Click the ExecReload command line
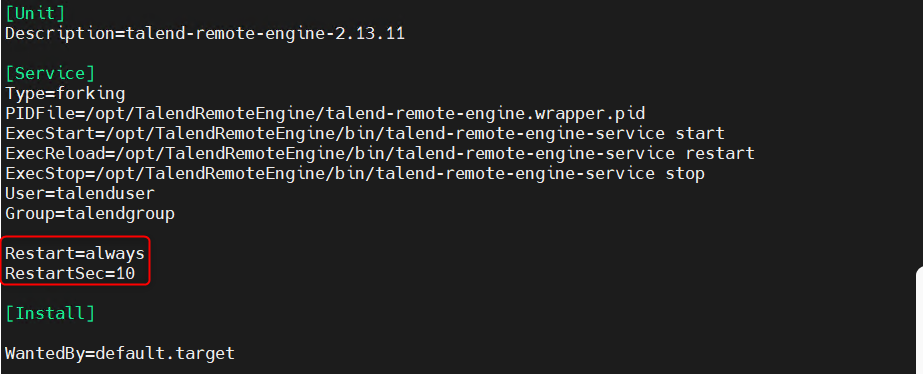 [x=380, y=153]
